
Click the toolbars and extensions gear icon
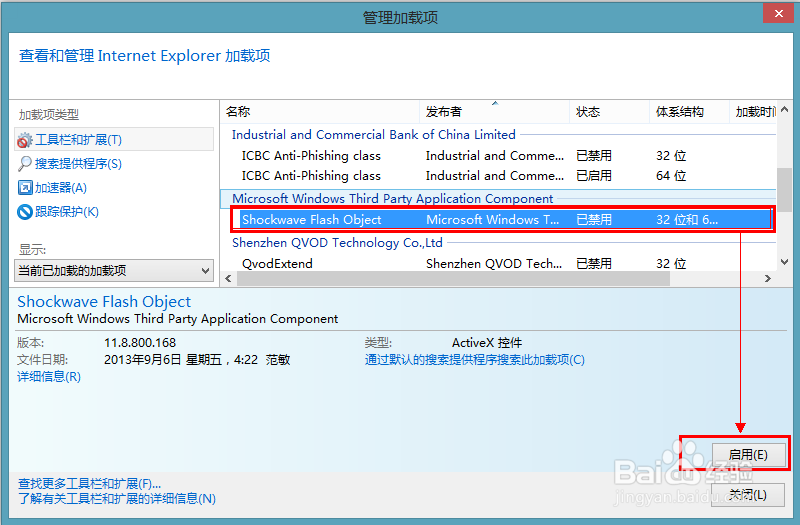(x=24, y=140)
